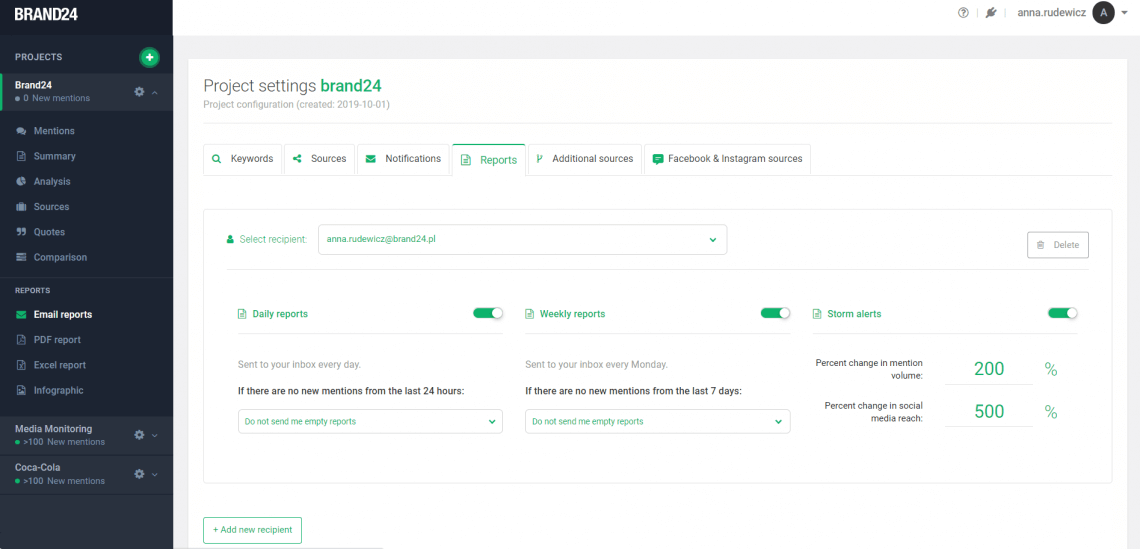Open the user avatar circle

click(x=1103, y=13)
